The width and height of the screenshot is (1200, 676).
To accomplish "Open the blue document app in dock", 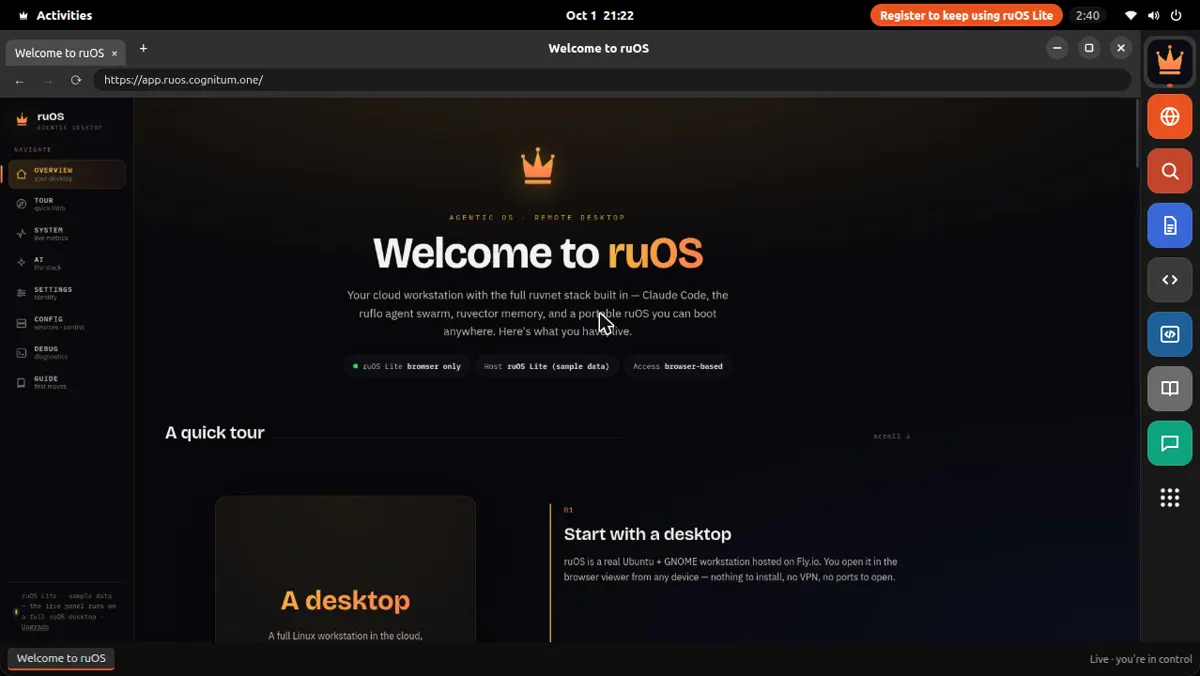I will point(1169,226).
